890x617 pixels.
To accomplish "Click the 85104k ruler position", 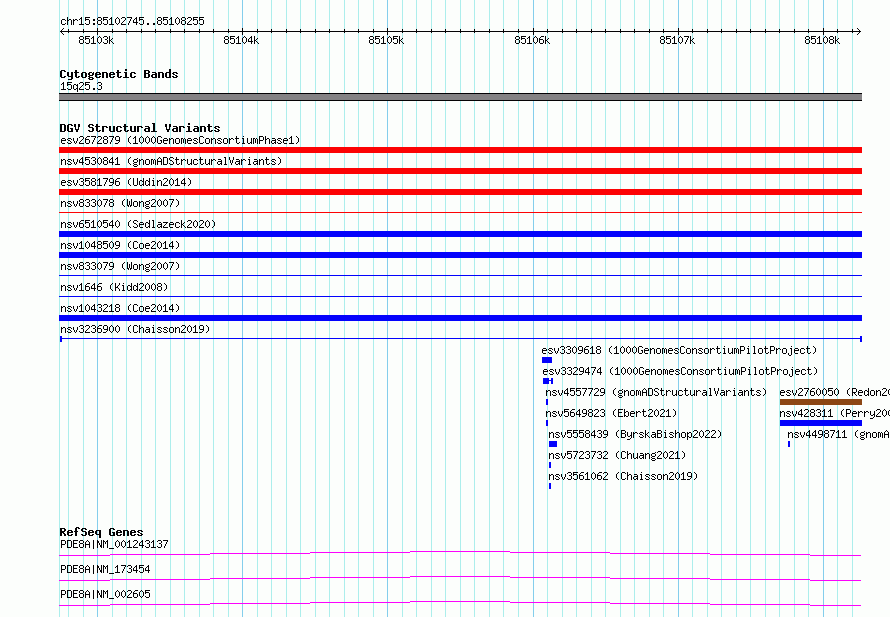I will click(x=241, y=40).
